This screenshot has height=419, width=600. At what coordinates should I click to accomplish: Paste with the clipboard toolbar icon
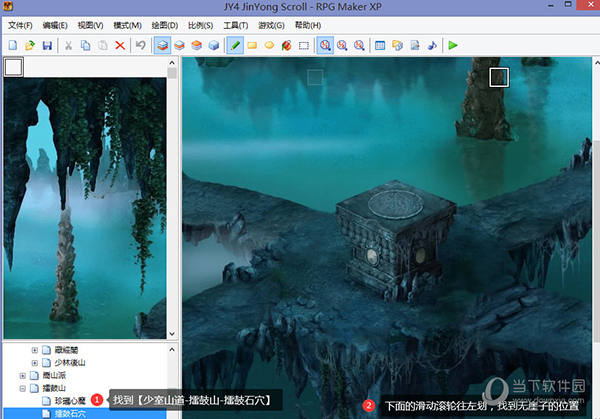point(103,46)
